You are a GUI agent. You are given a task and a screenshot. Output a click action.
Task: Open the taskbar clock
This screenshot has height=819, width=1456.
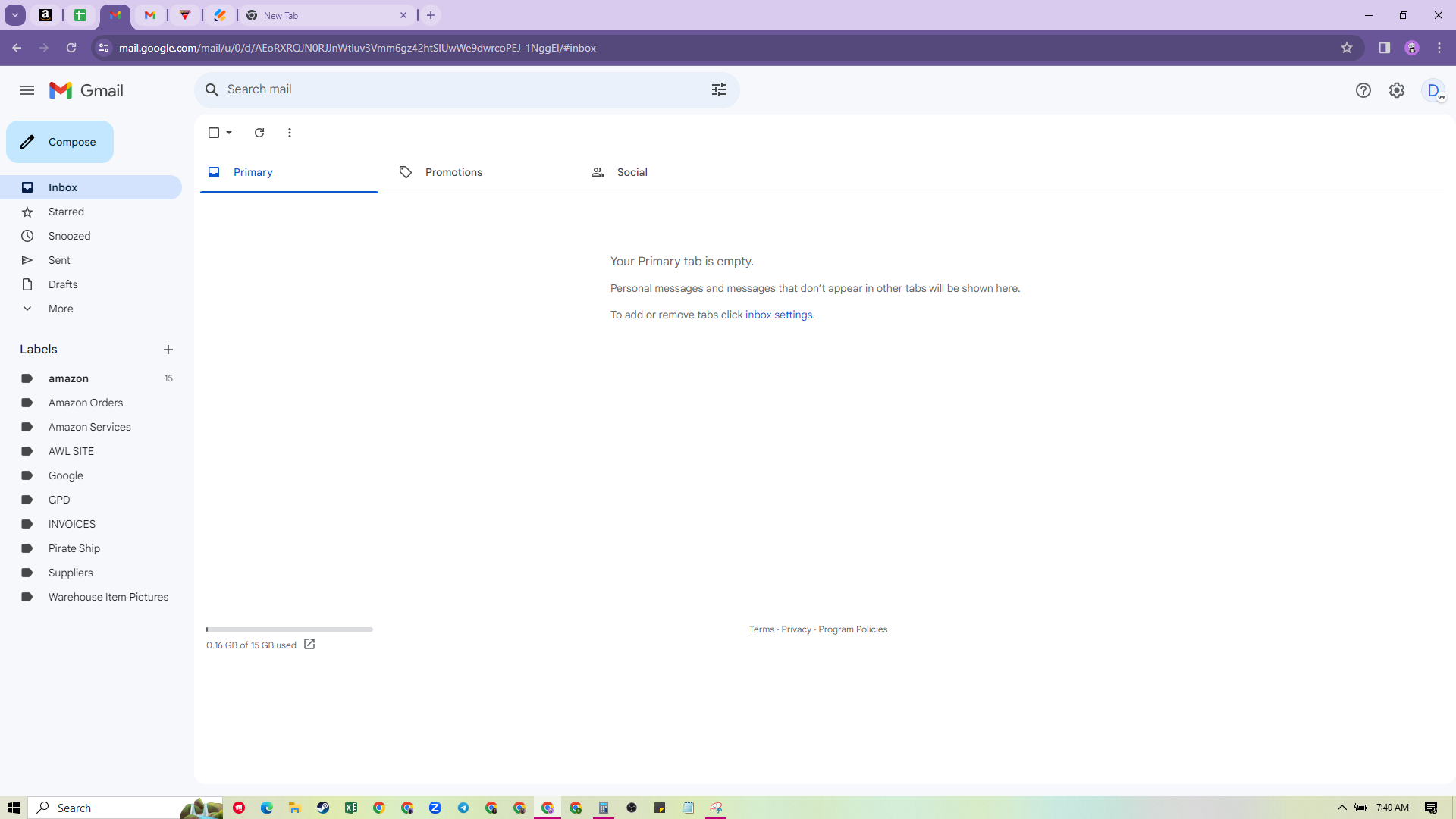pos(1392,808)
